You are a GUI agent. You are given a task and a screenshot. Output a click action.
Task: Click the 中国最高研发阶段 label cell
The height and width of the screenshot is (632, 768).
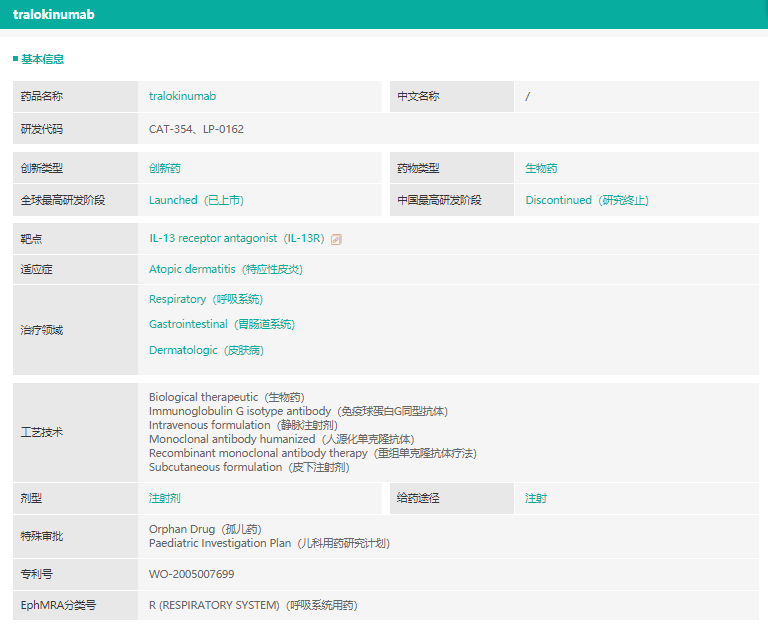(x=452, y=200)
